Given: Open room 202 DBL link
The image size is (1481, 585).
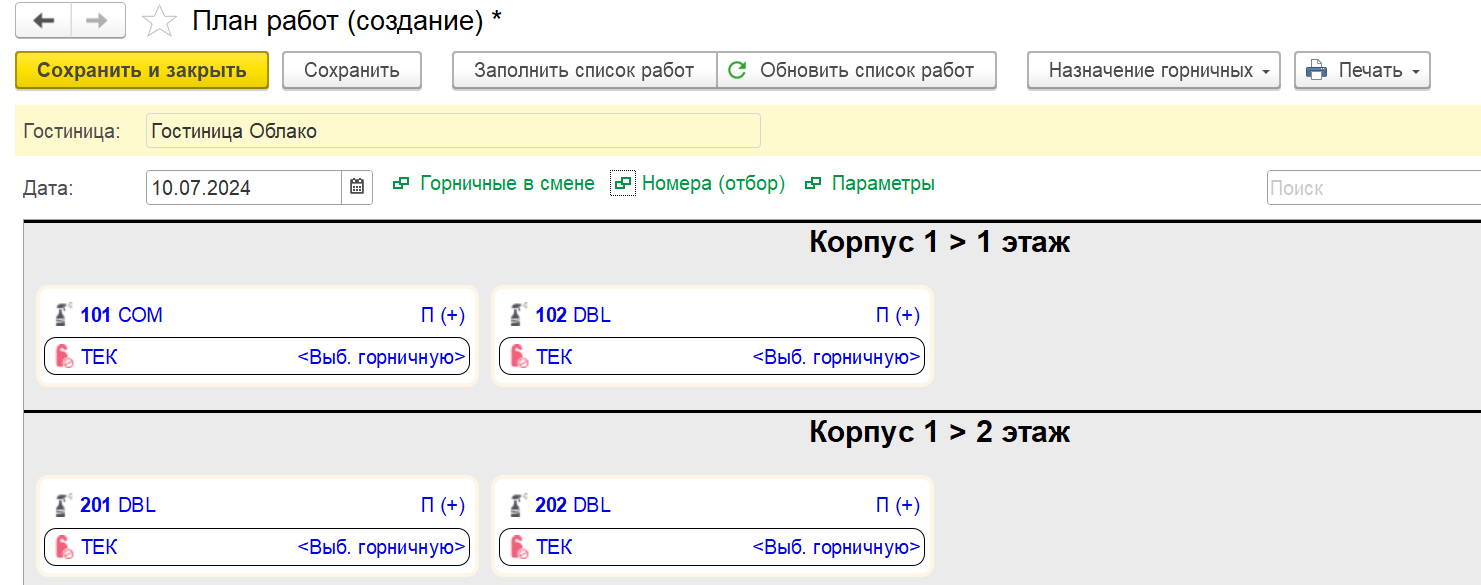Looking at the screenshot, I should coord(573,506).
